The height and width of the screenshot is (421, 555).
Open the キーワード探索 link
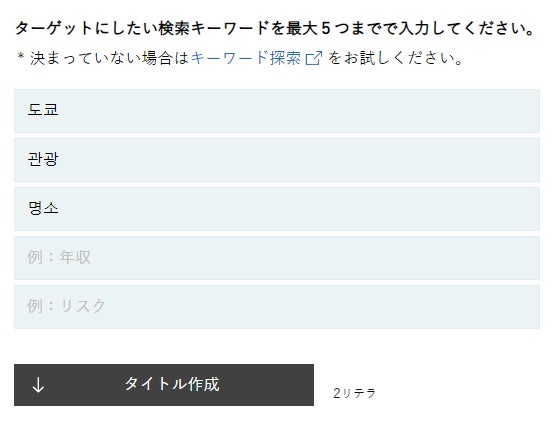point(246,58)
